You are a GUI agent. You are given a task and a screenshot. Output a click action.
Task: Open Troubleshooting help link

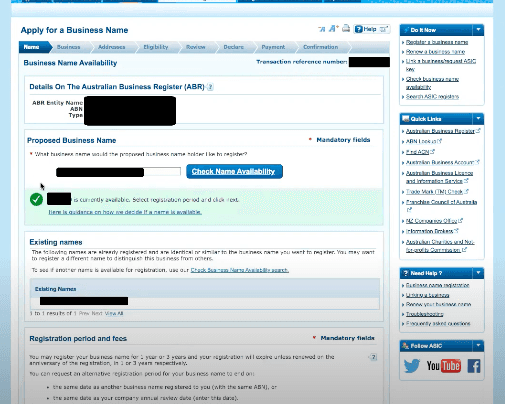point(425,314)
